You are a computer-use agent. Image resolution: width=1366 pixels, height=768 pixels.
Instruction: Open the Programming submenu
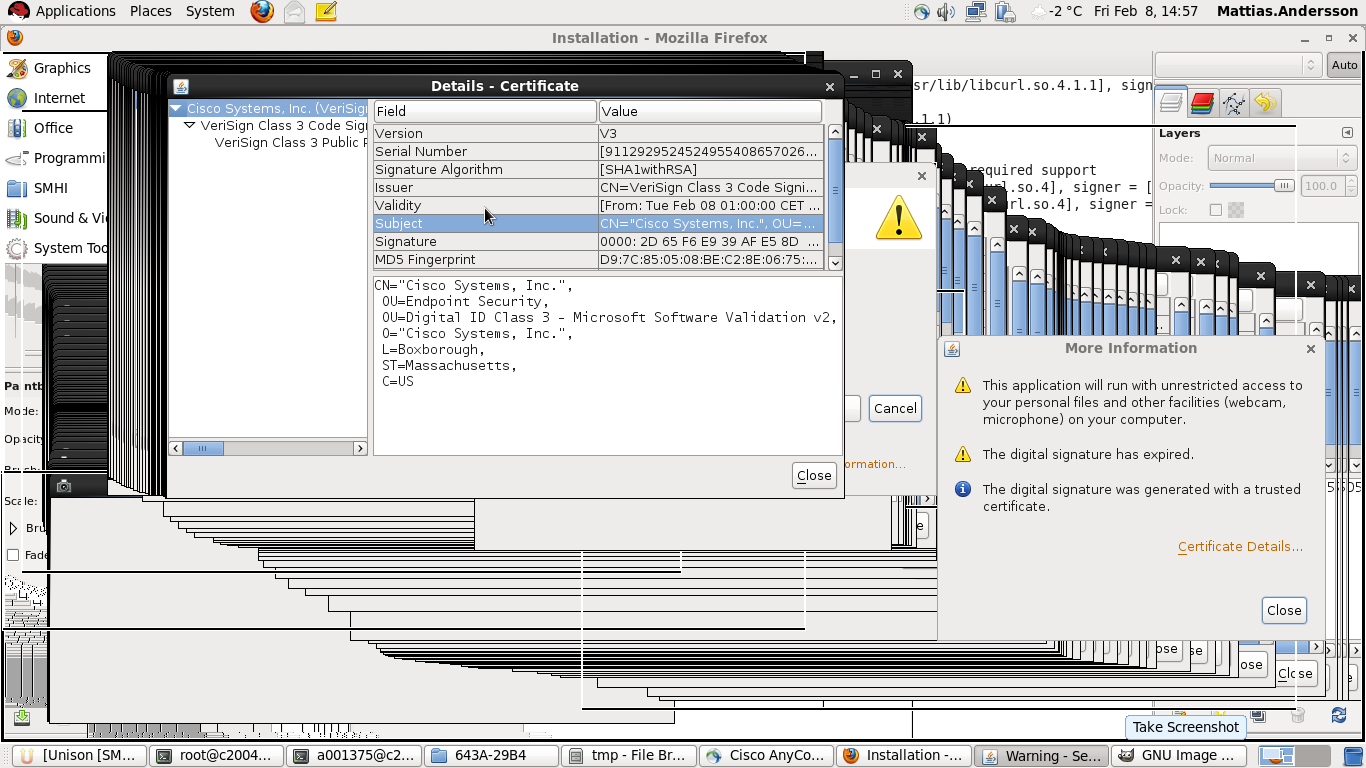point(59,158)
